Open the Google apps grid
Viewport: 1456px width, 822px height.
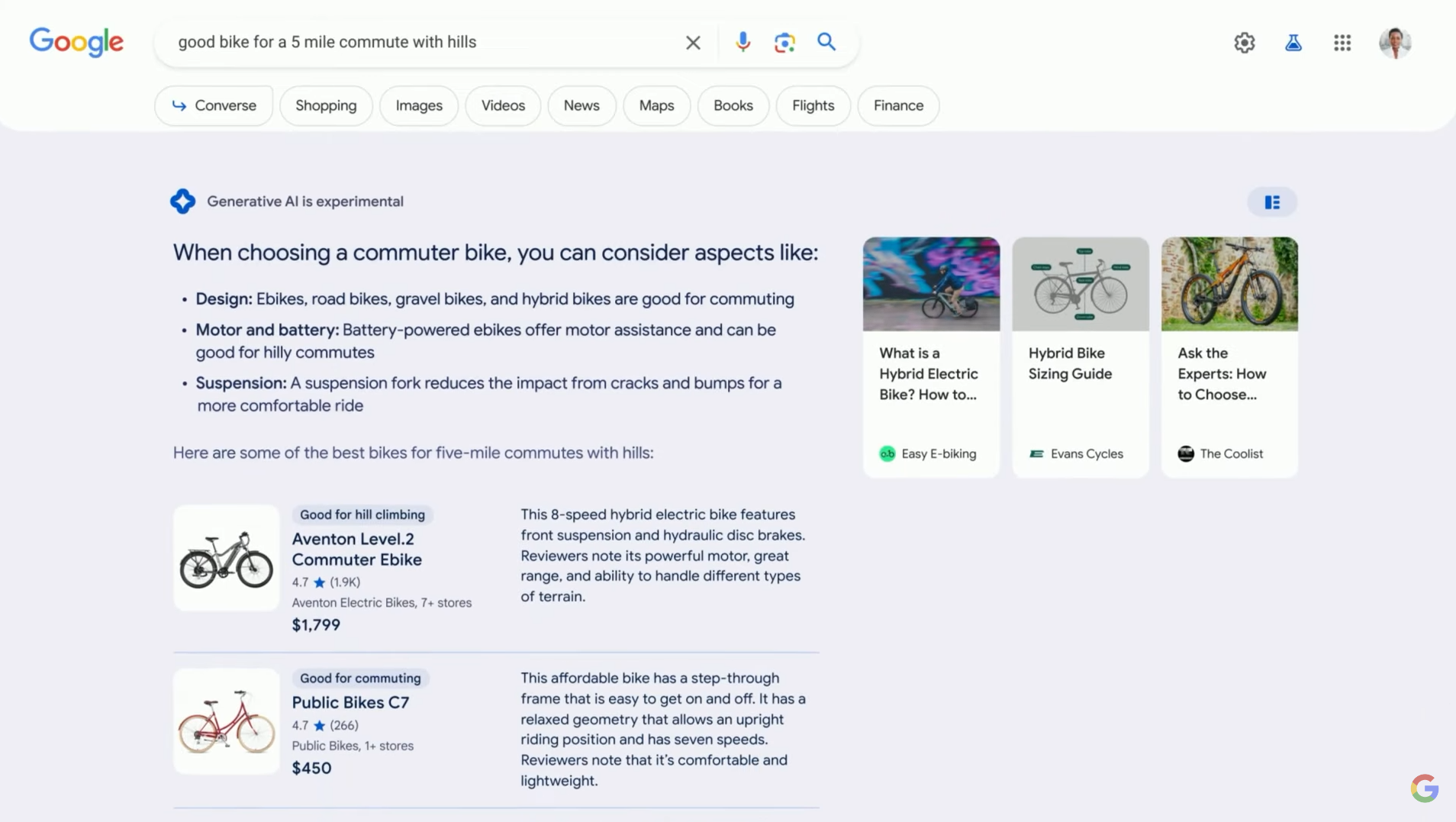[1342, 43]
